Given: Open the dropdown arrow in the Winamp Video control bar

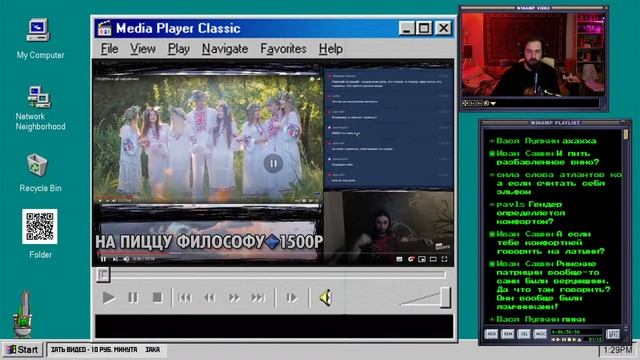Looking at the screenshot, I should (493, 104).
